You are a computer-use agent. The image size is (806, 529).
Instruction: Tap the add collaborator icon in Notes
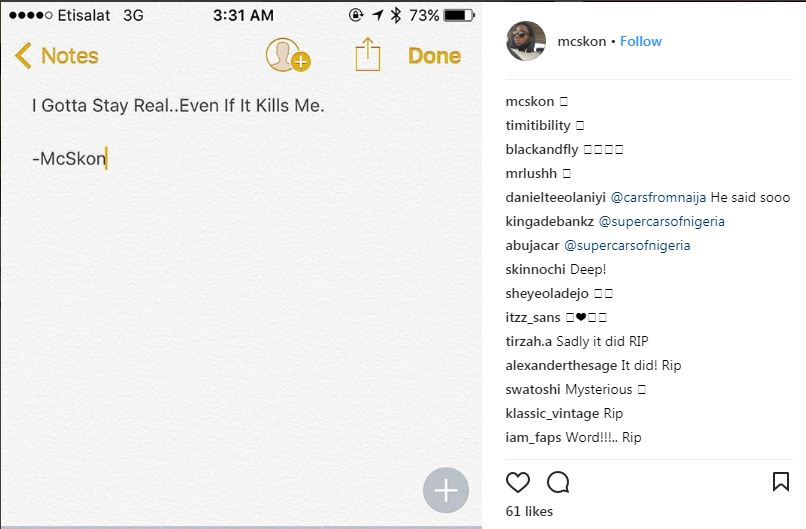(x=288, y=56)
